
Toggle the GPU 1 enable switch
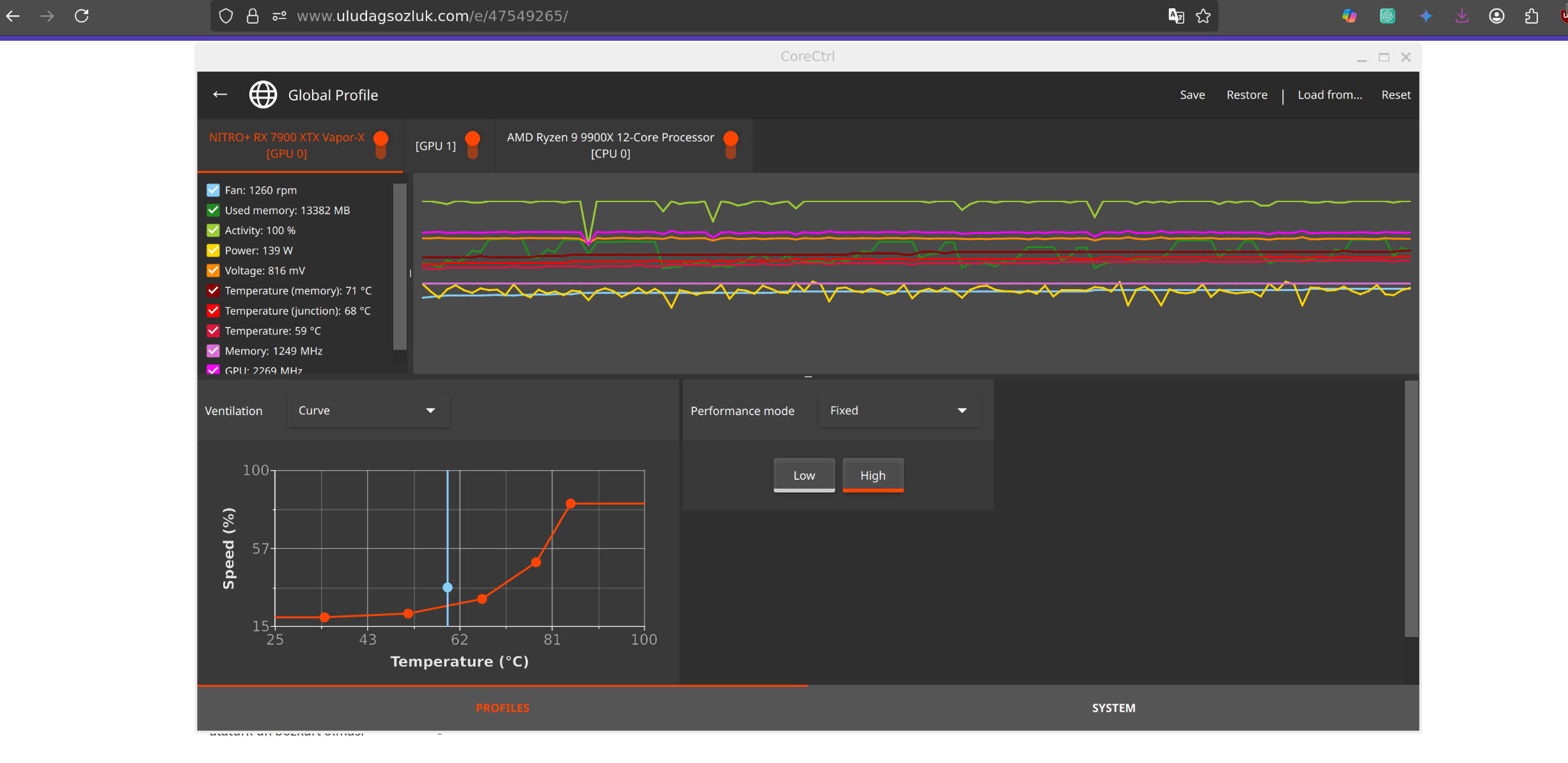[473, 145]
